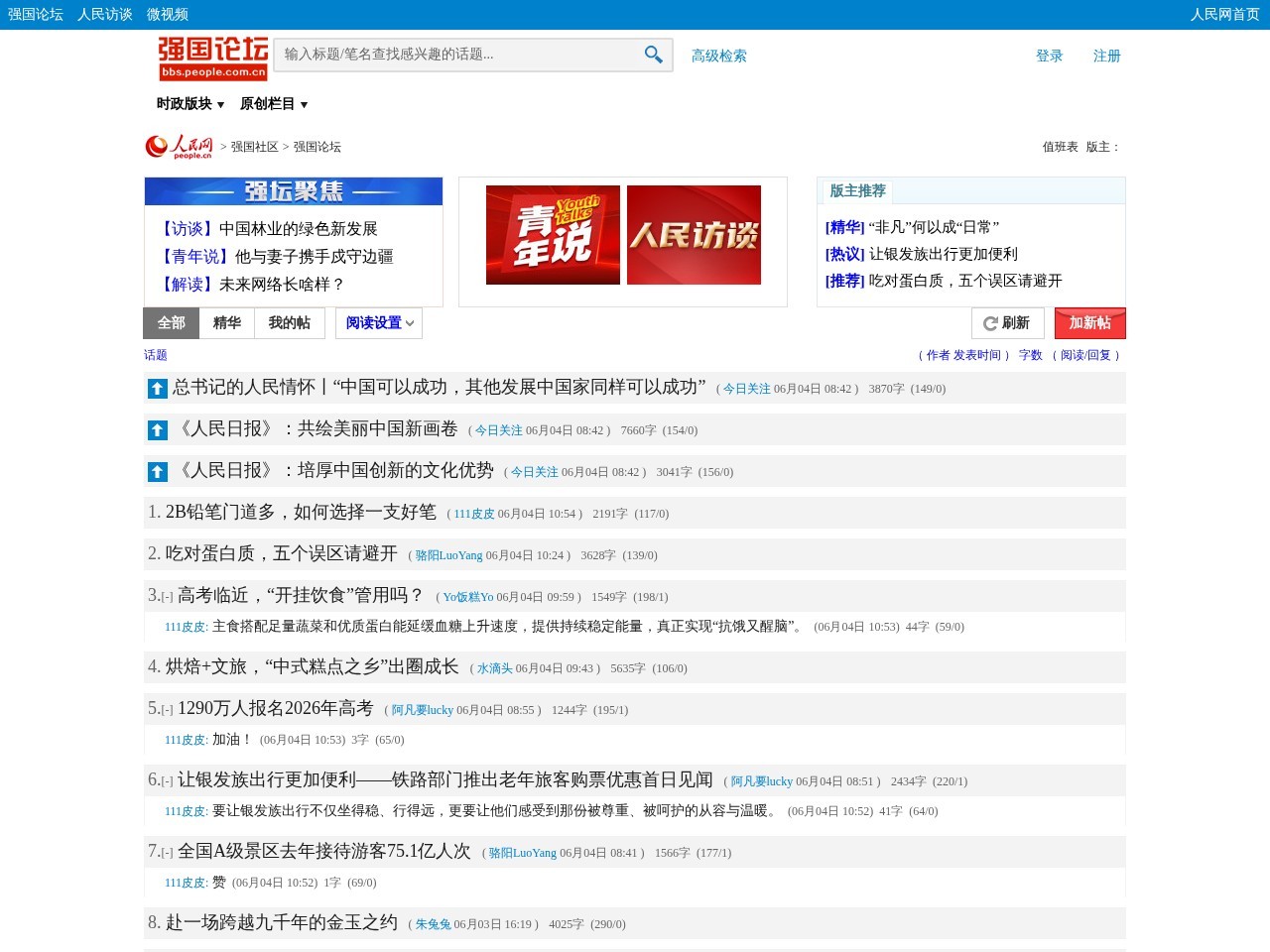Click 强国论坛 breadcrumb link
Image resolution: width=1270 pixels, height=952 pixels.
[x=317, y=147]
